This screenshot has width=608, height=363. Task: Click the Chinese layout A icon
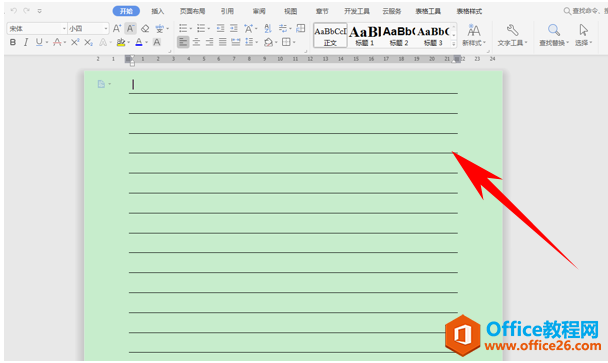tap(249, 28)
